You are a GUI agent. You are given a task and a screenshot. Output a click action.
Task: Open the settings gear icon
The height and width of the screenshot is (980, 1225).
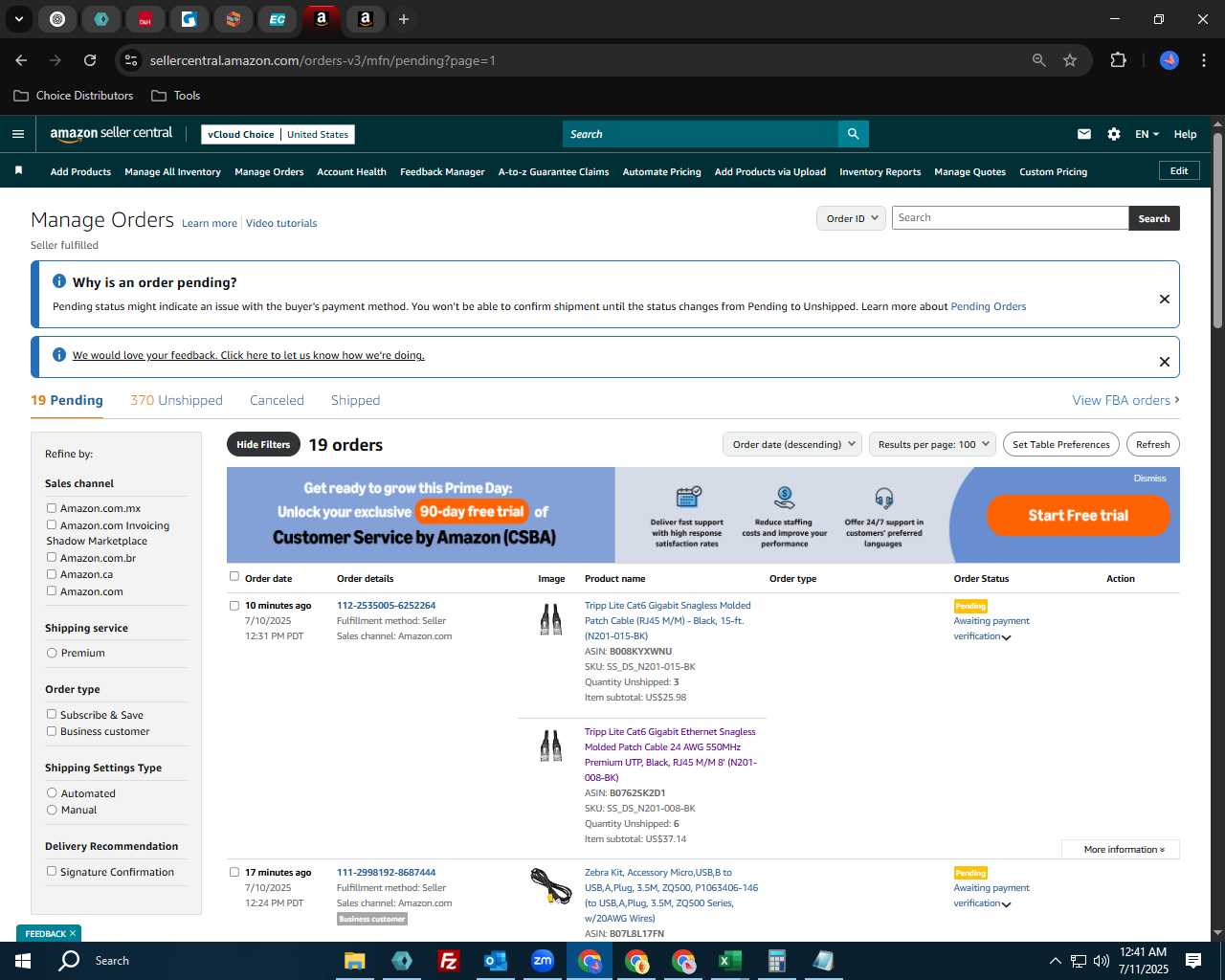(x=1114, y=134)
